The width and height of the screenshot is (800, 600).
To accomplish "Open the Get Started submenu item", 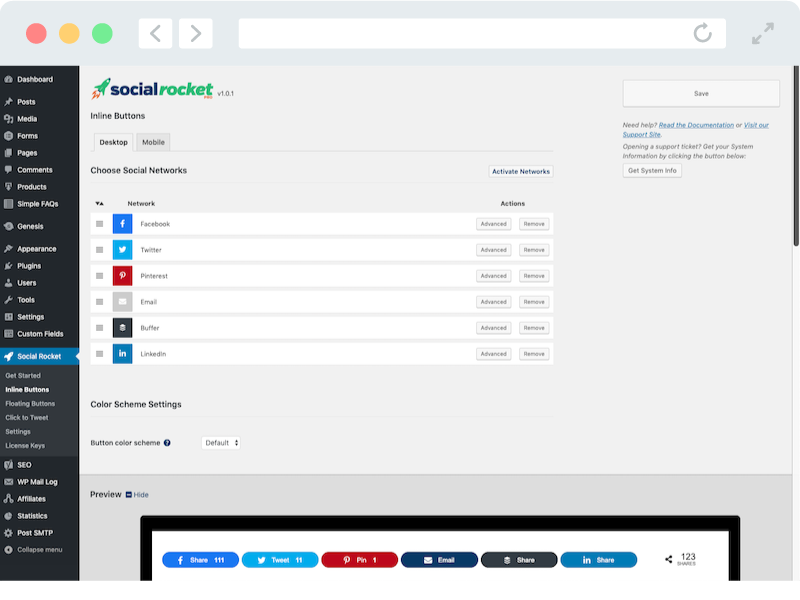I will pos(23,376).
